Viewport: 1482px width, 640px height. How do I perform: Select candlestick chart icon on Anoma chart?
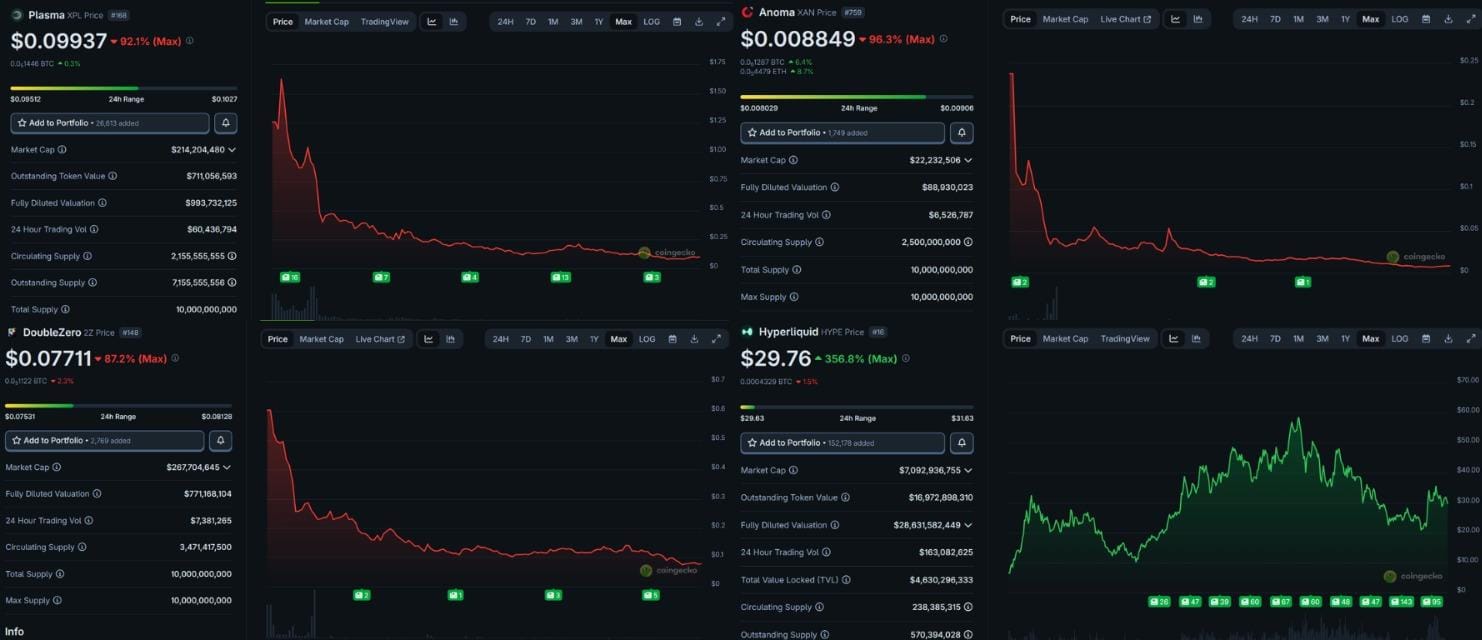tap(1198, 19)
